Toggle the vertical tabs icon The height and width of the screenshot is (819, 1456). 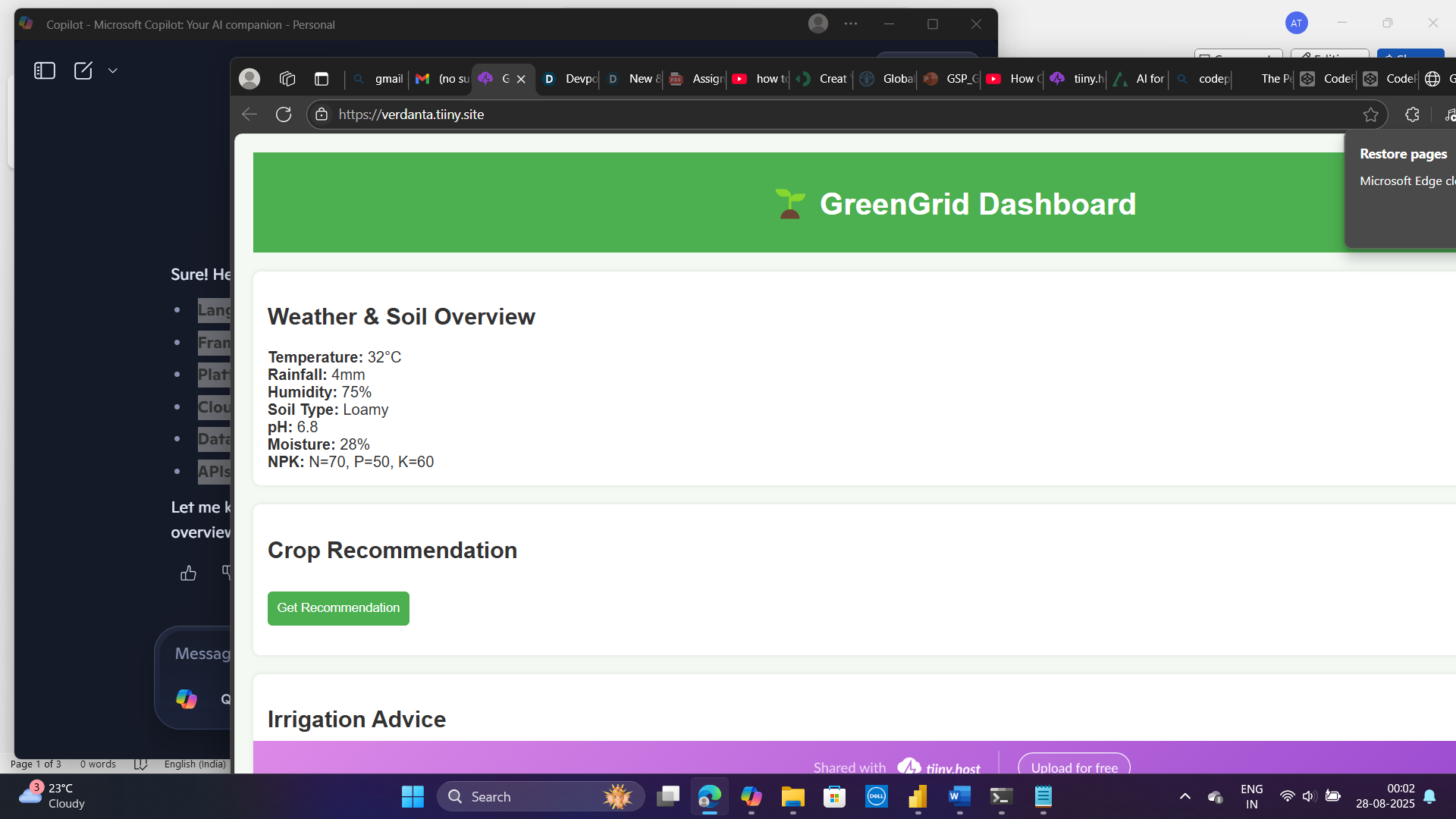point(322,78)
